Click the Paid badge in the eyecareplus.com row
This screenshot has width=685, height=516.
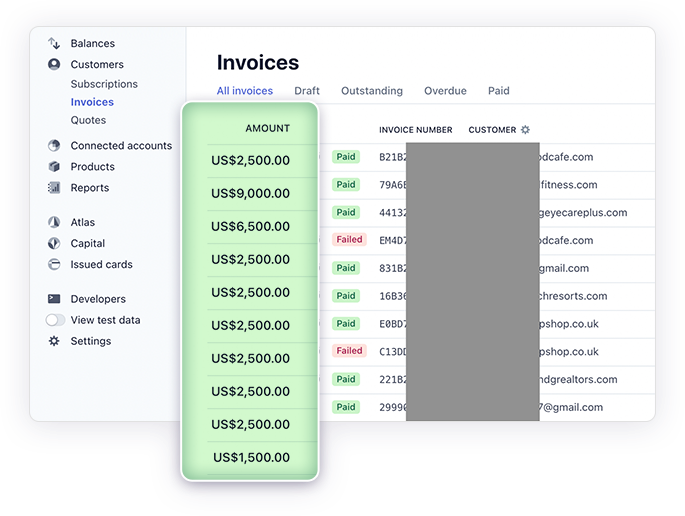click(x=346, y=212)
